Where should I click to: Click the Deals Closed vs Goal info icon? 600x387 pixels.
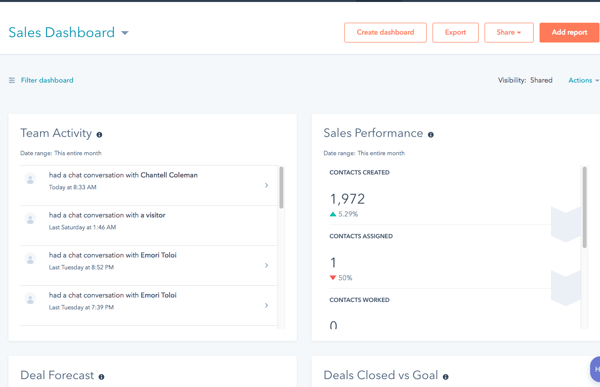coord(446,377)
